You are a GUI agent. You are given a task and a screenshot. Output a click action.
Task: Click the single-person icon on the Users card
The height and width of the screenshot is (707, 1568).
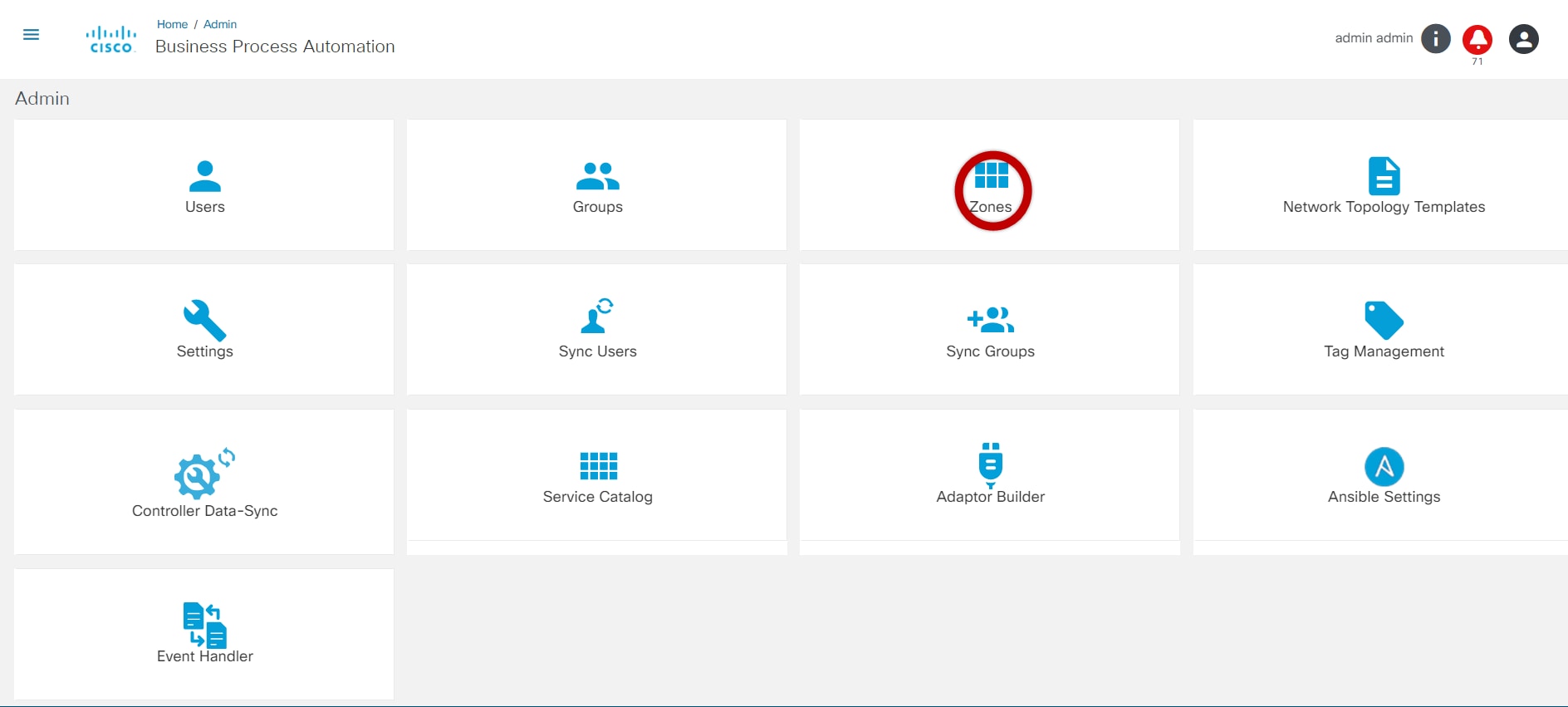coord(205,176)
